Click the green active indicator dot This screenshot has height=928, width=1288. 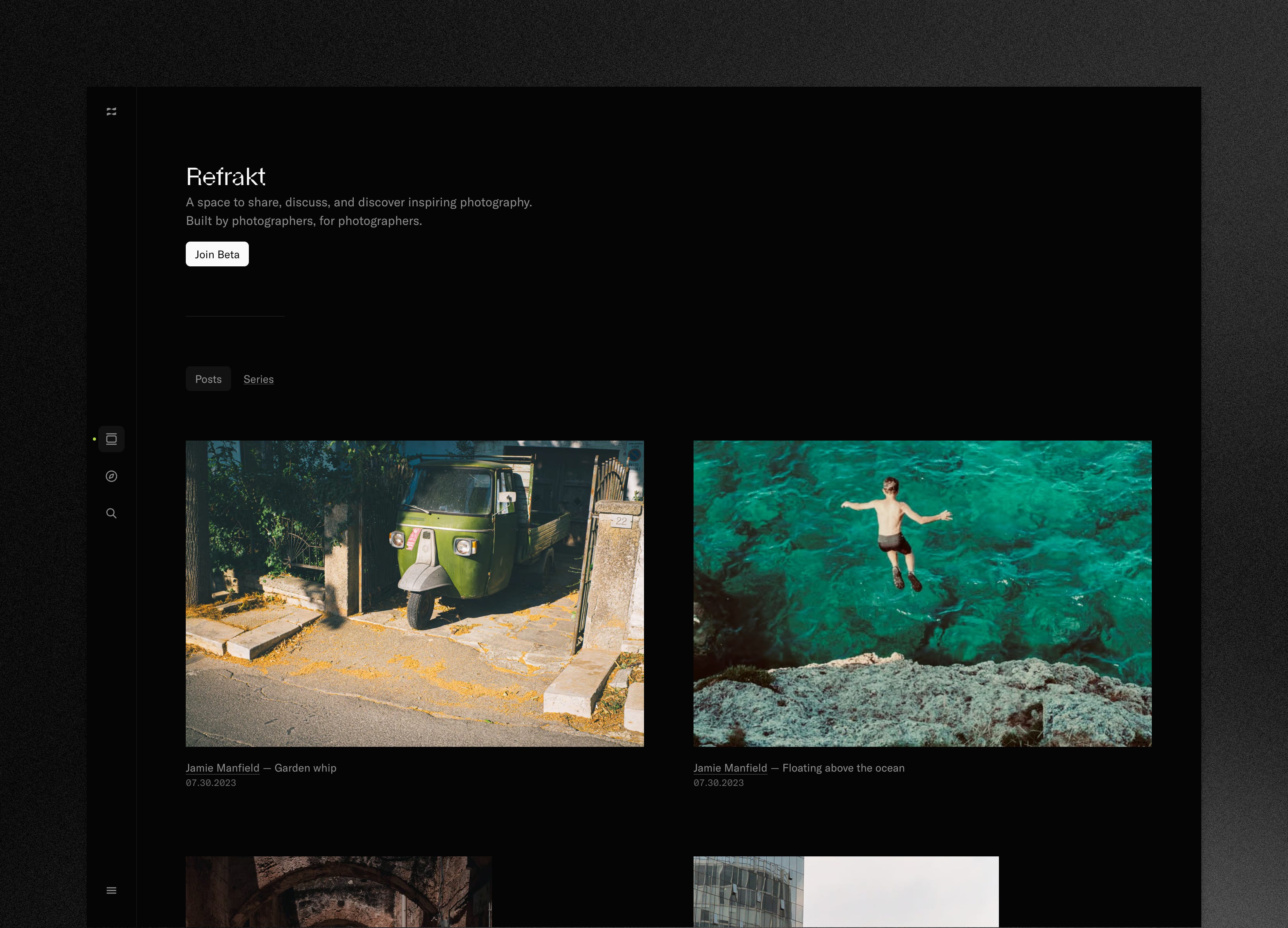pyautogui.click(x=94, y=439)
